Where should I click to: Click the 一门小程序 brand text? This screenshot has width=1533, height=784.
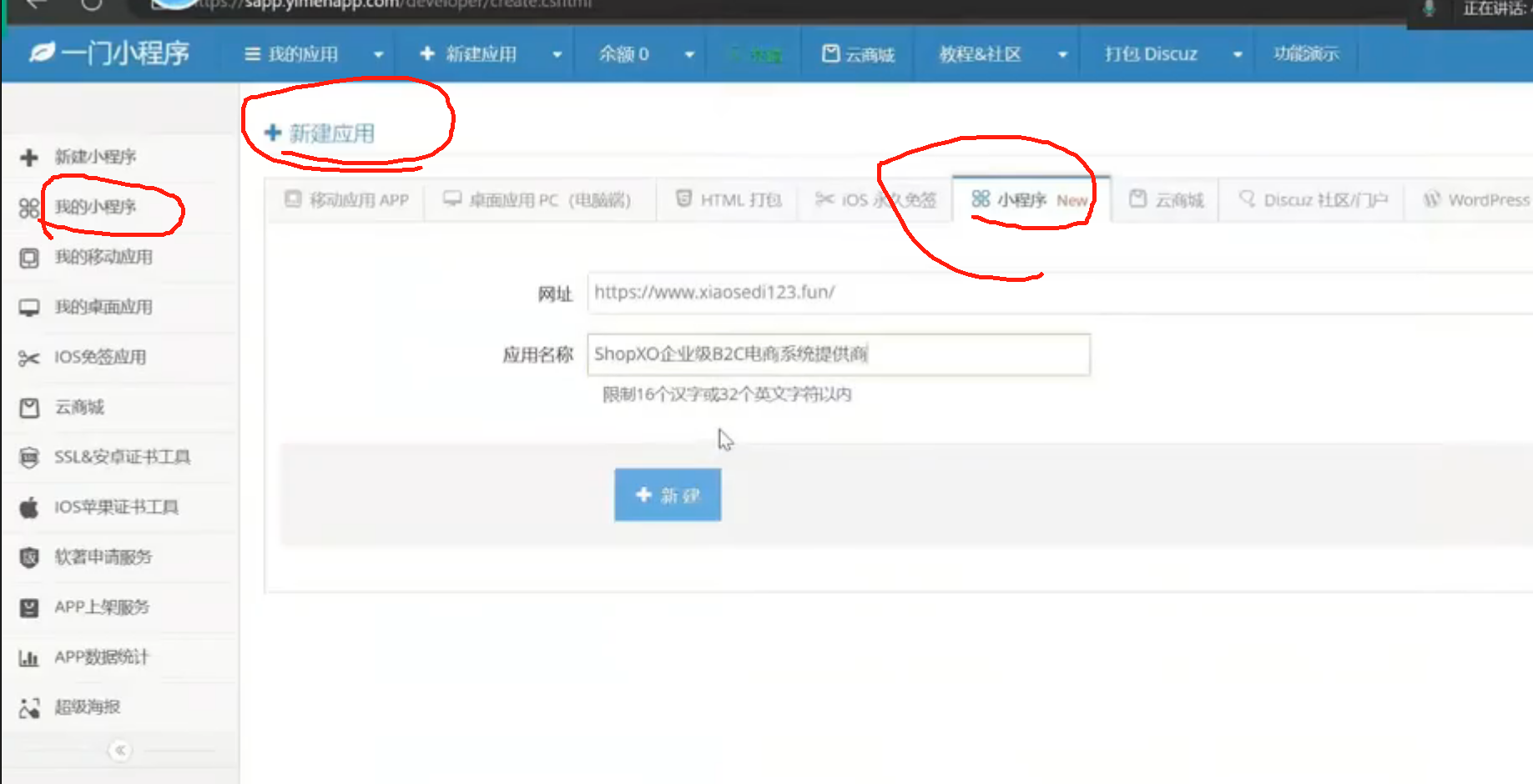[125, 53]
